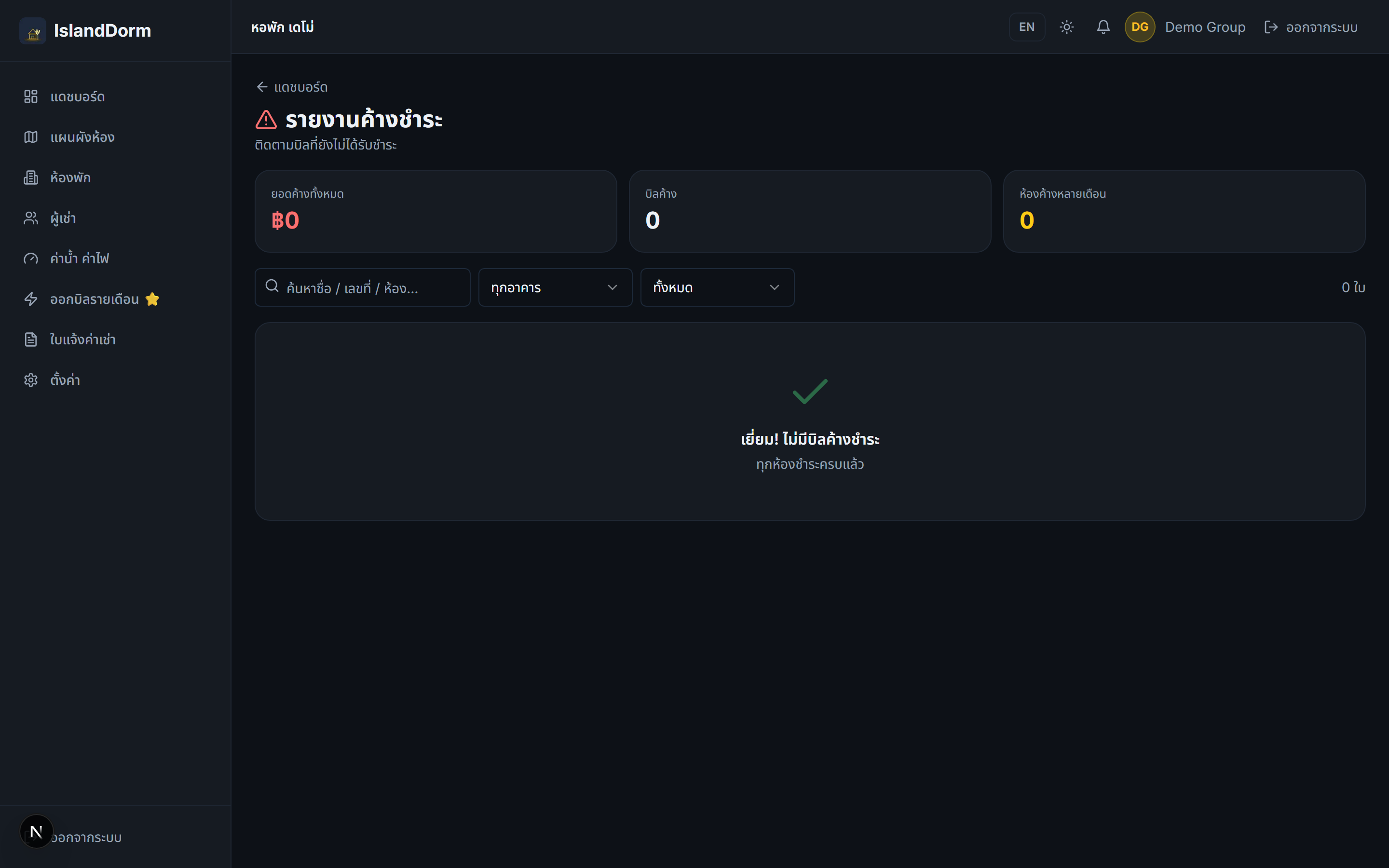Switch language with EN button
Image resolution: width=1389 pixels, height=868 pixels.
(x=1027, y=27)
